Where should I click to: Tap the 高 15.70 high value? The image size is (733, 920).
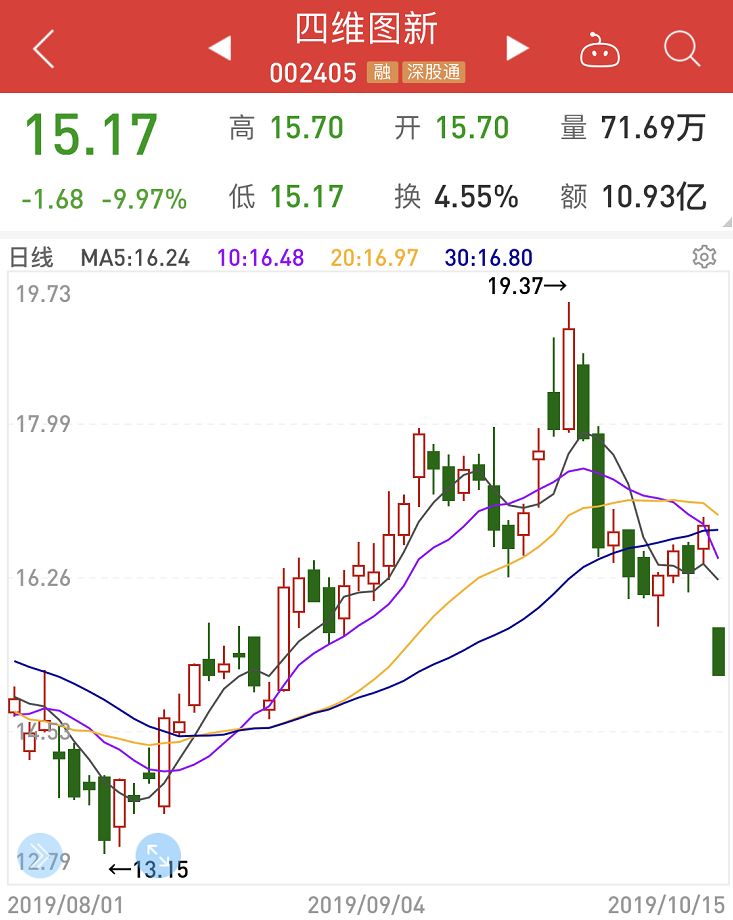pos(286,128)
